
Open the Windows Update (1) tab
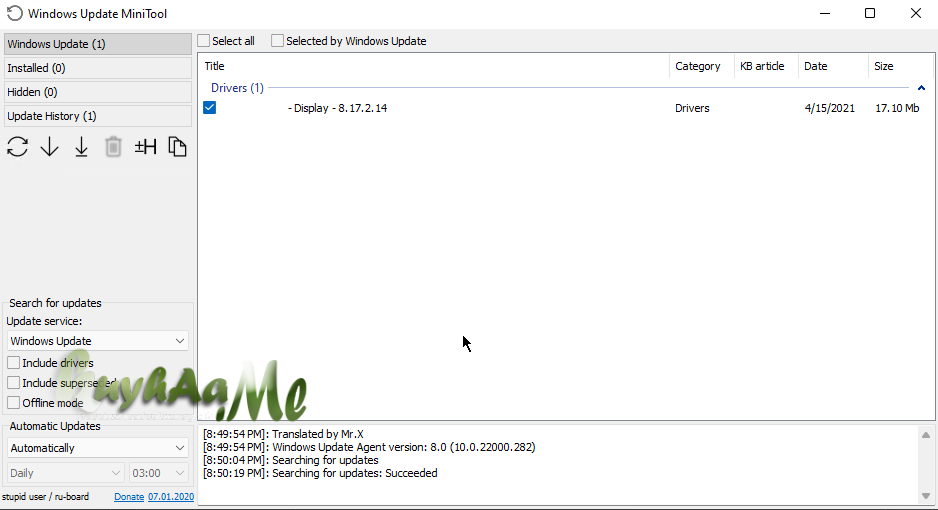[98, 44]
